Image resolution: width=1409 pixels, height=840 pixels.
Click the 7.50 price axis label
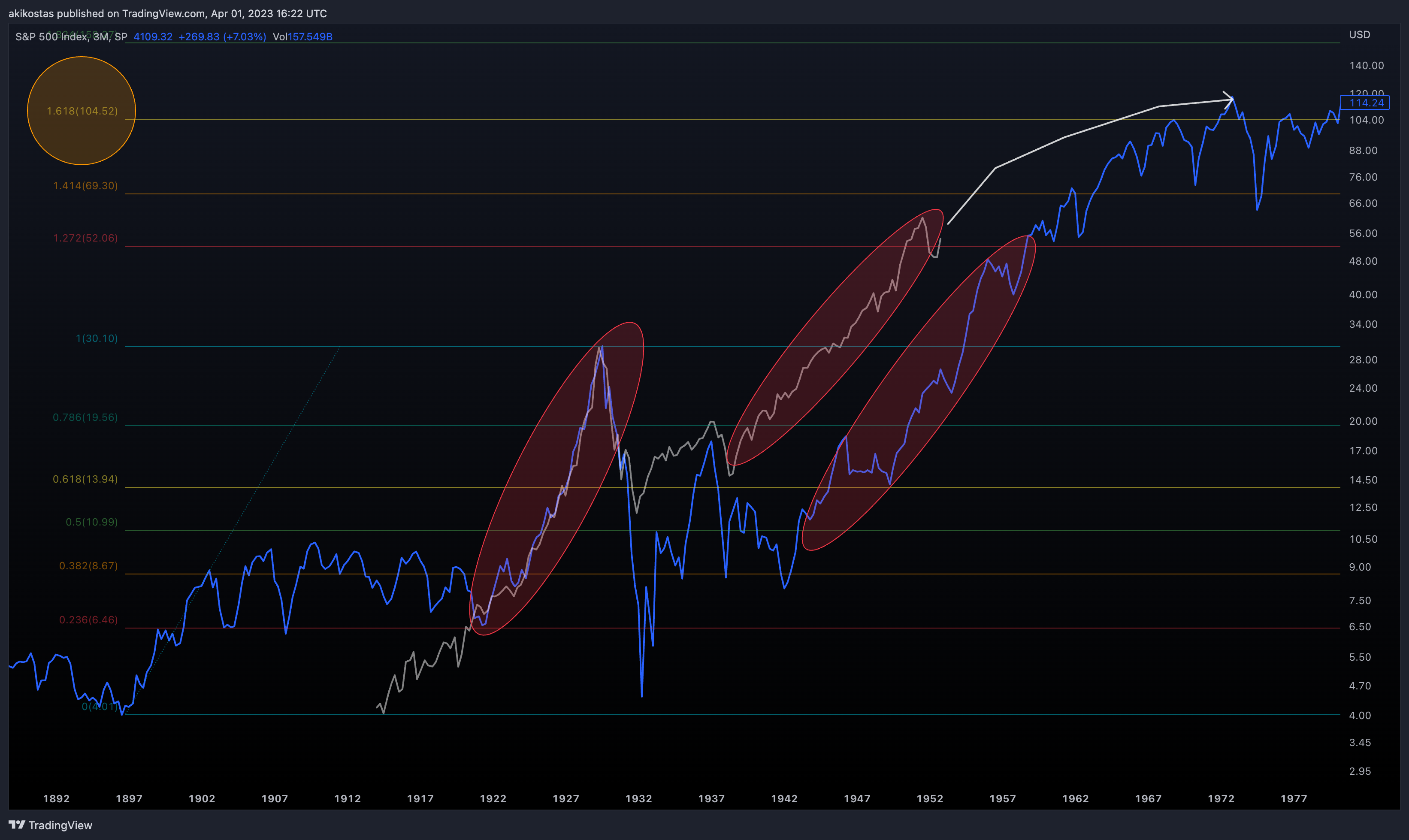(1360, 601)
